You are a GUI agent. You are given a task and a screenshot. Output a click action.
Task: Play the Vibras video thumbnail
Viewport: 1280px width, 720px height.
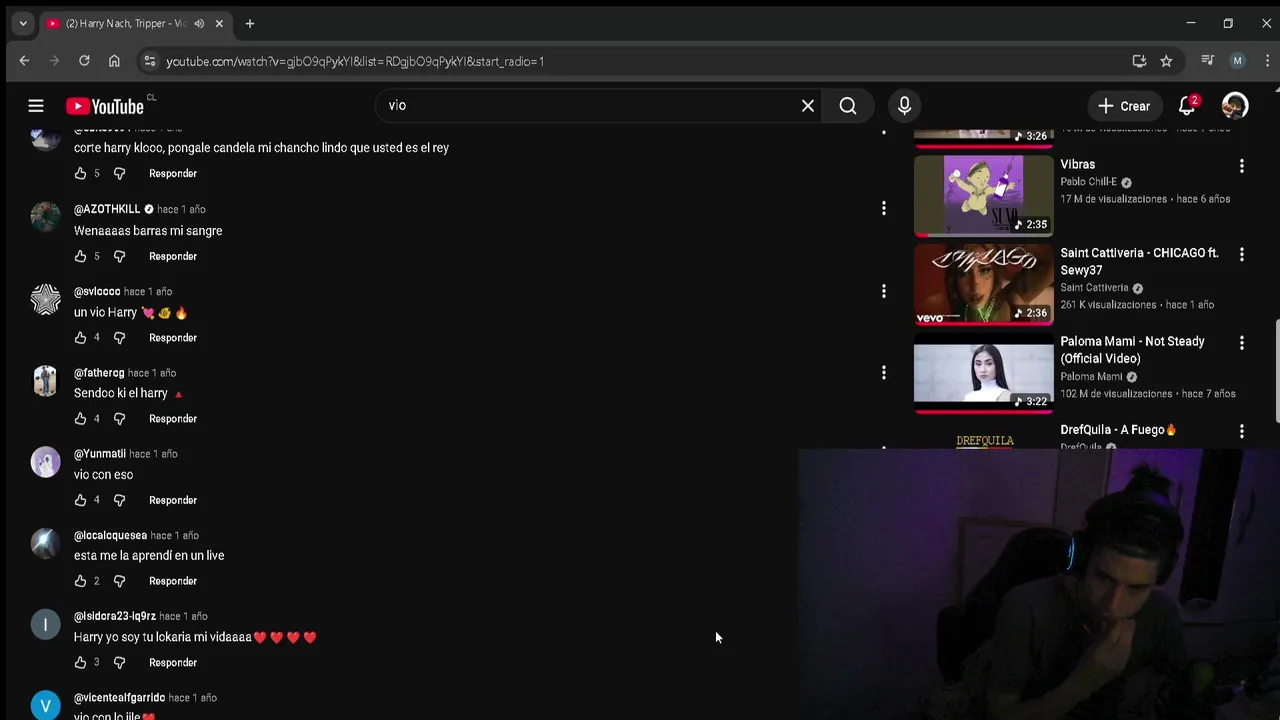[983, 195]
